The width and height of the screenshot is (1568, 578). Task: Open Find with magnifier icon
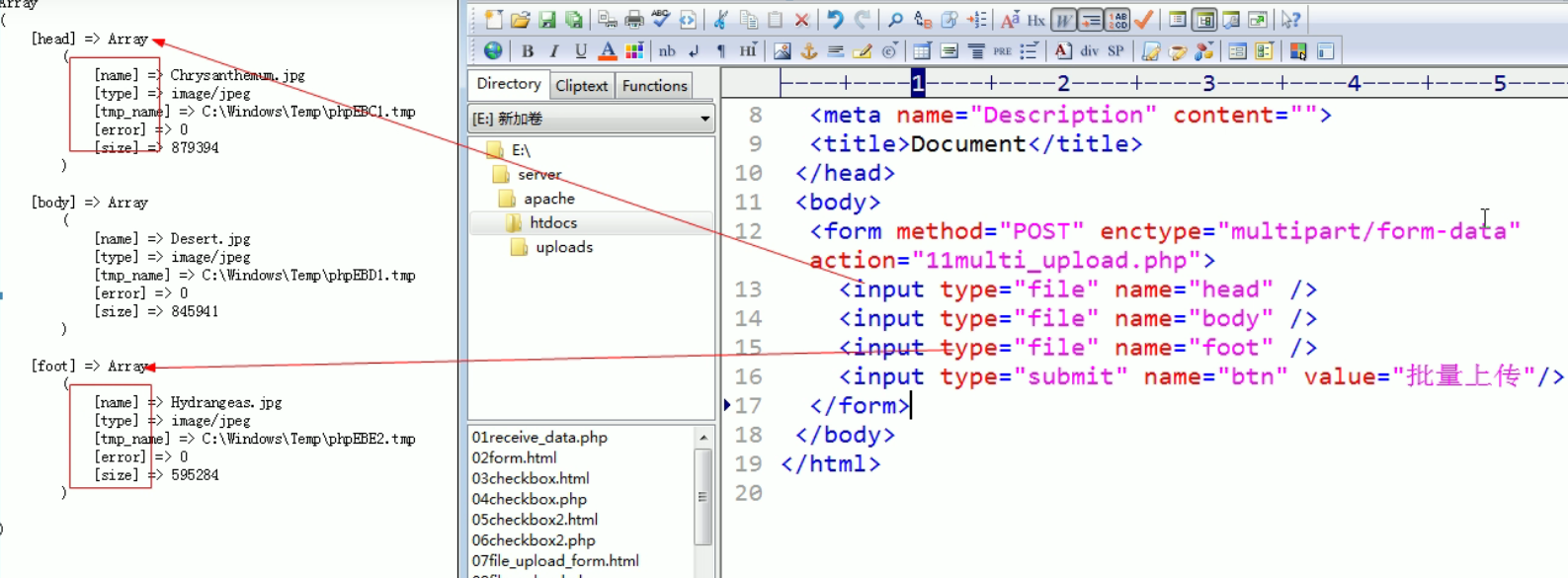pyautogui.click(x=896, y=20)
